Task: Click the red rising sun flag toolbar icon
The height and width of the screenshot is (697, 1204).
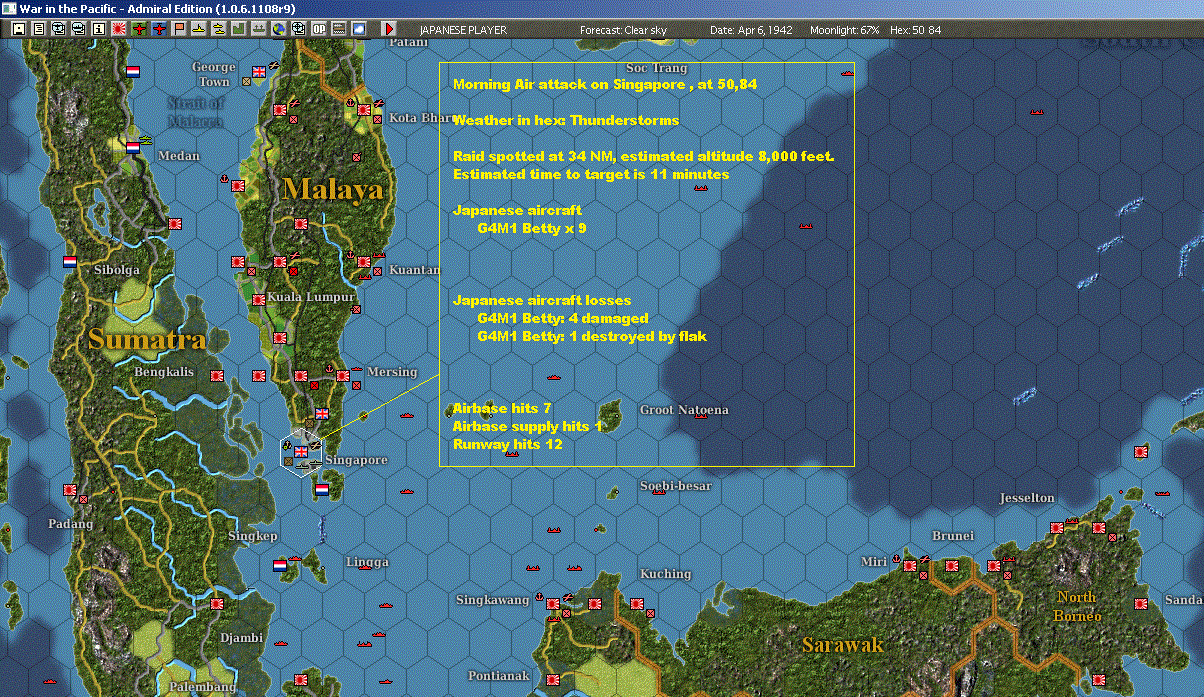Action: tap(119, 30)
